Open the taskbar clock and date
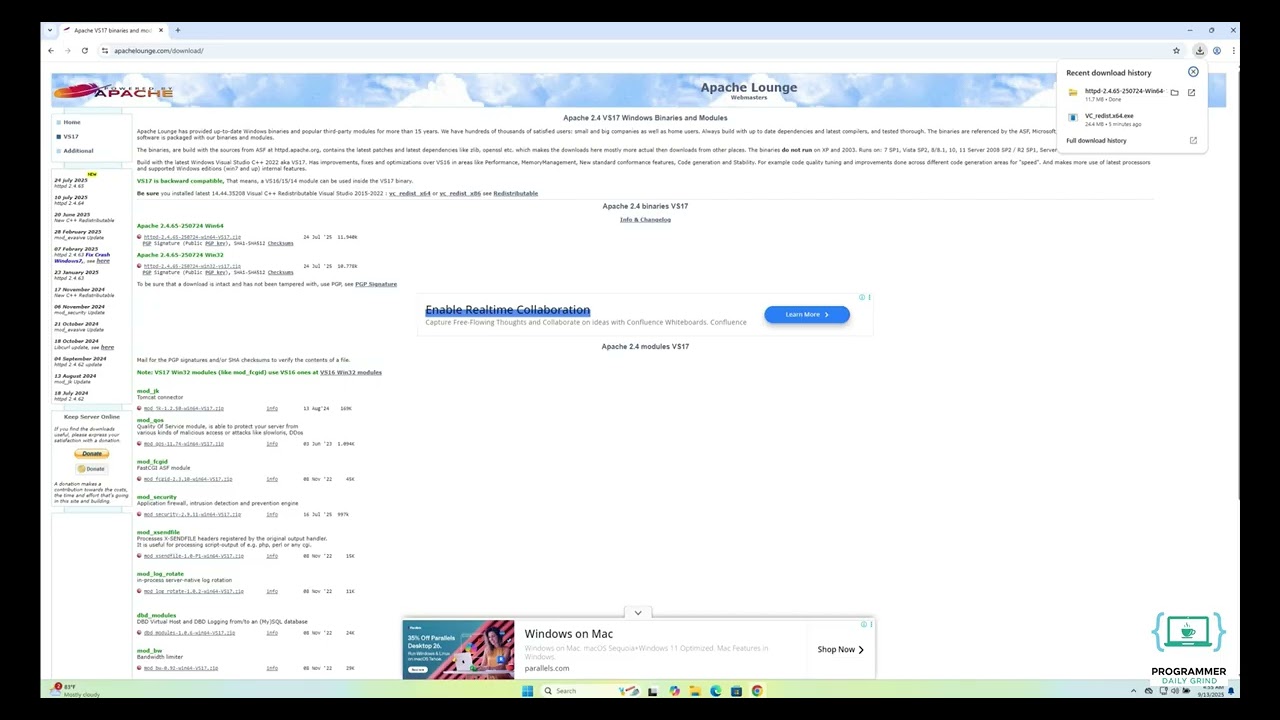 pos(1211,691)
